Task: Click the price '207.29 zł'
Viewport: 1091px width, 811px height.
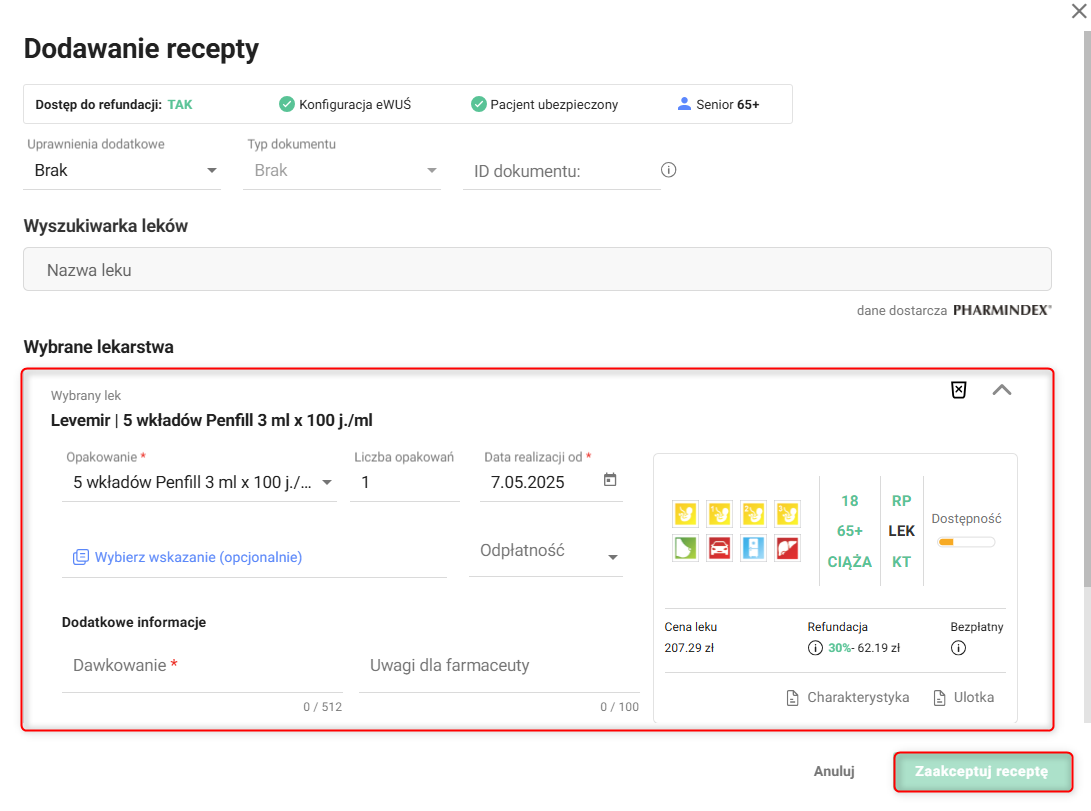Action: click(689, 648)
